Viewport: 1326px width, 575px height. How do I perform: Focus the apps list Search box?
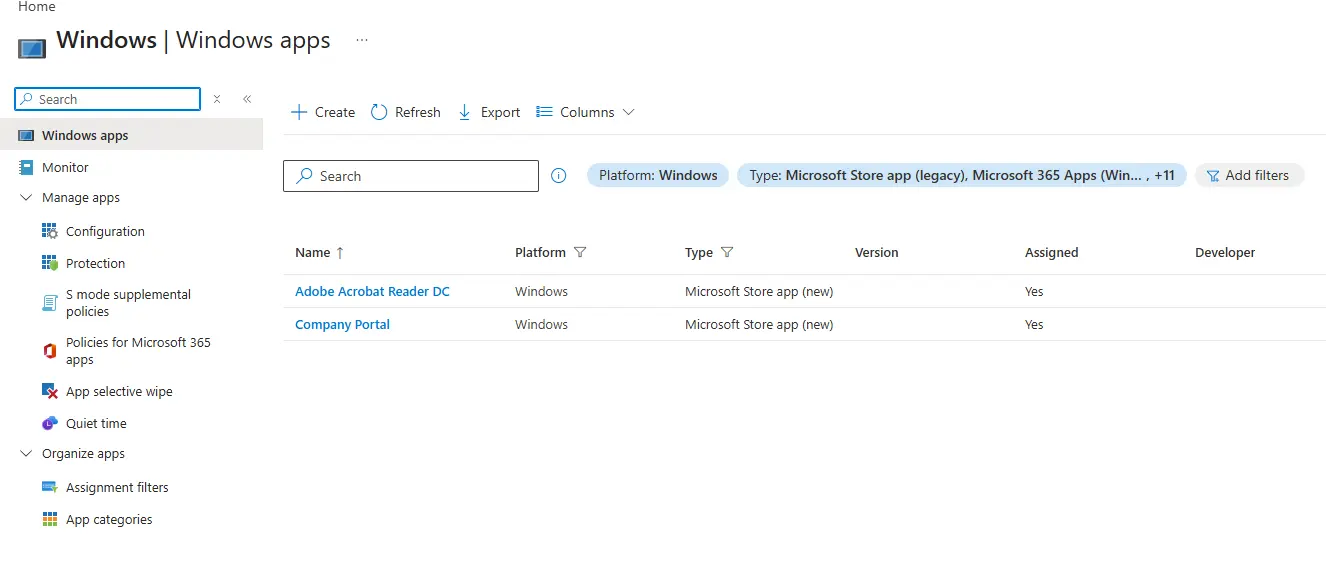point(411,176)
